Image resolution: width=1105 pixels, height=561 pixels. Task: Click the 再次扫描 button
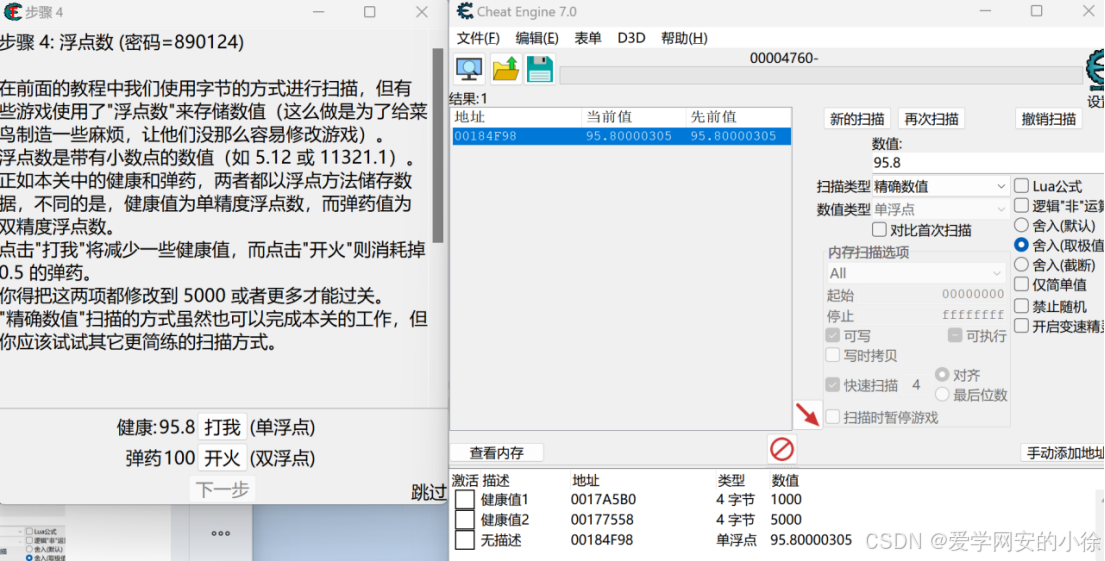(931, 119)
